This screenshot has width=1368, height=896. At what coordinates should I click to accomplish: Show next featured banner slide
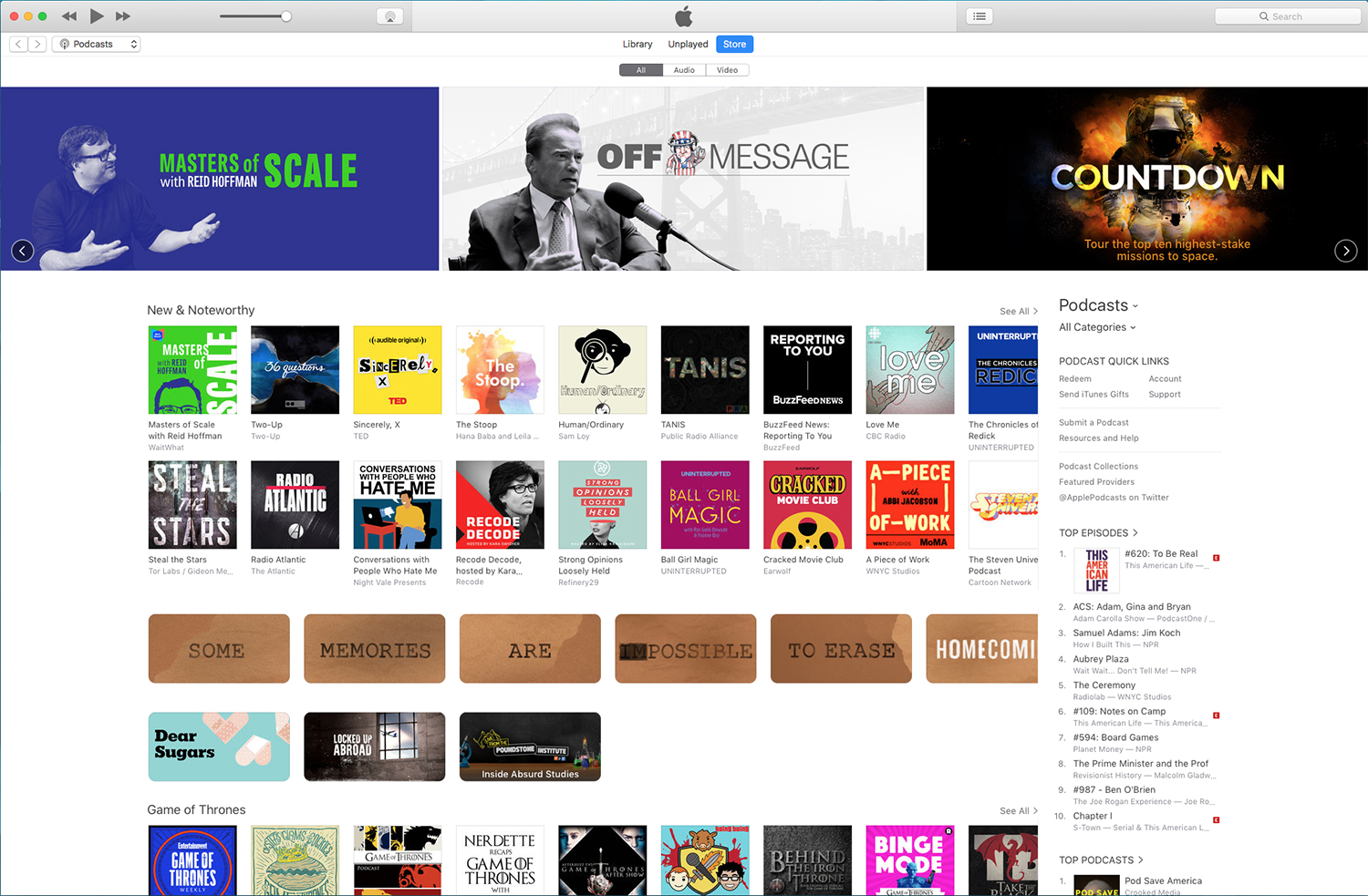click(x=1346, y=251)
